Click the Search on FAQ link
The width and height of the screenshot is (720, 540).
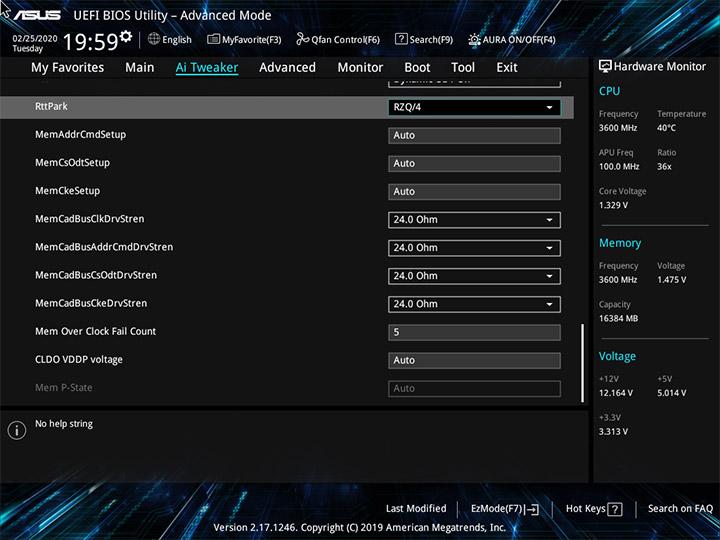point(680,509)
